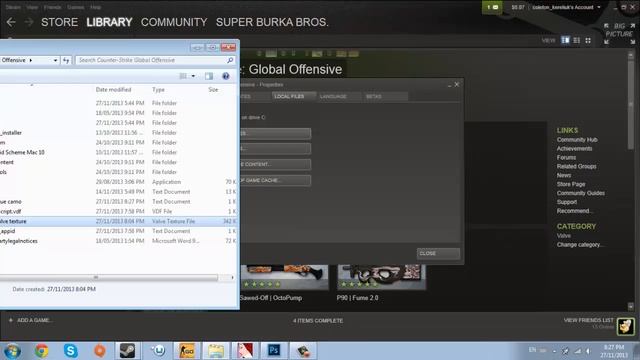Viewport: 640px width, 360px height.
Task: Go forward with Steam's forward arrow
Action: [x=29, y=22]
